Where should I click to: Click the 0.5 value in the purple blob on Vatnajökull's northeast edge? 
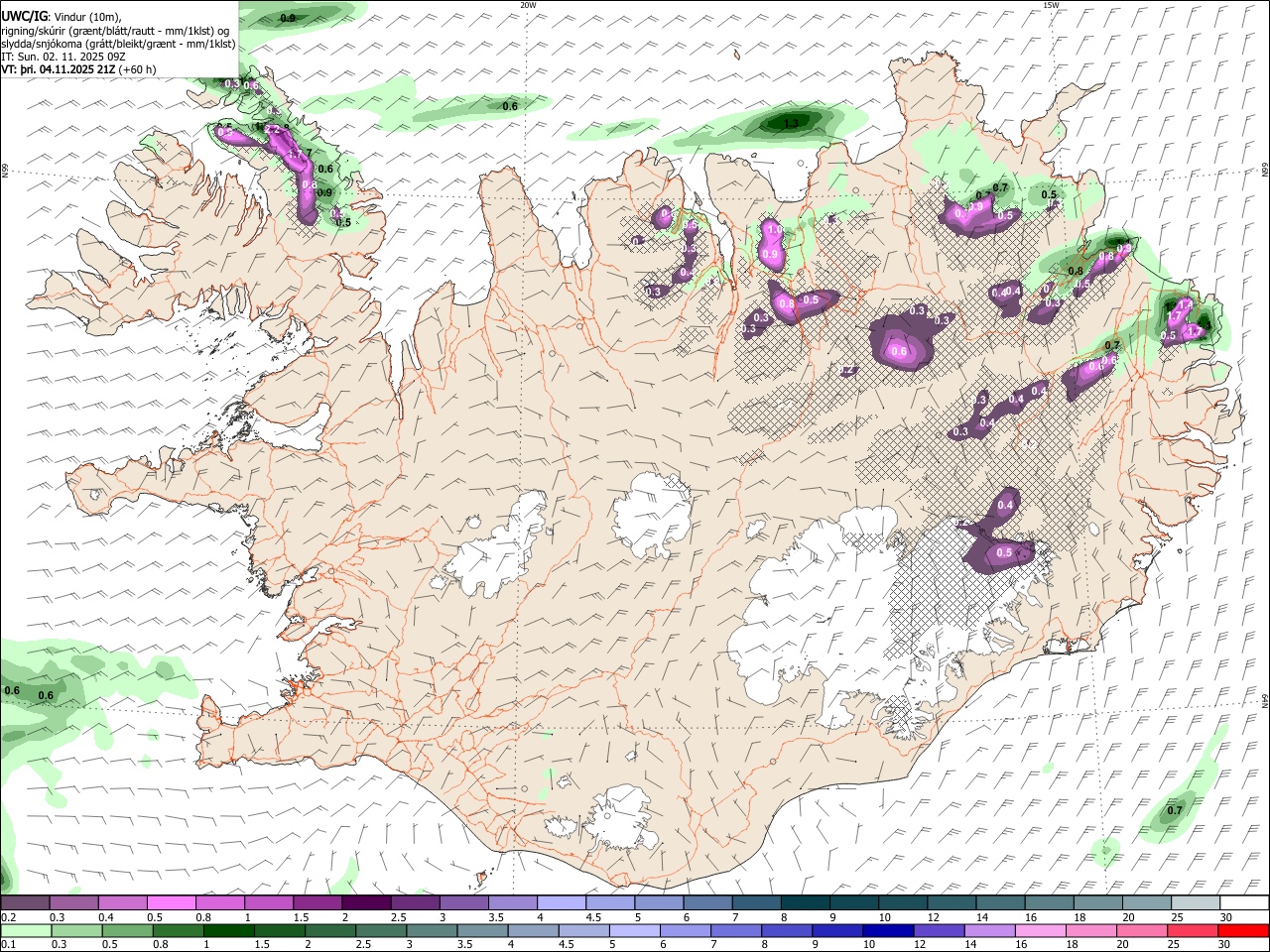[x=1004, y=552]
